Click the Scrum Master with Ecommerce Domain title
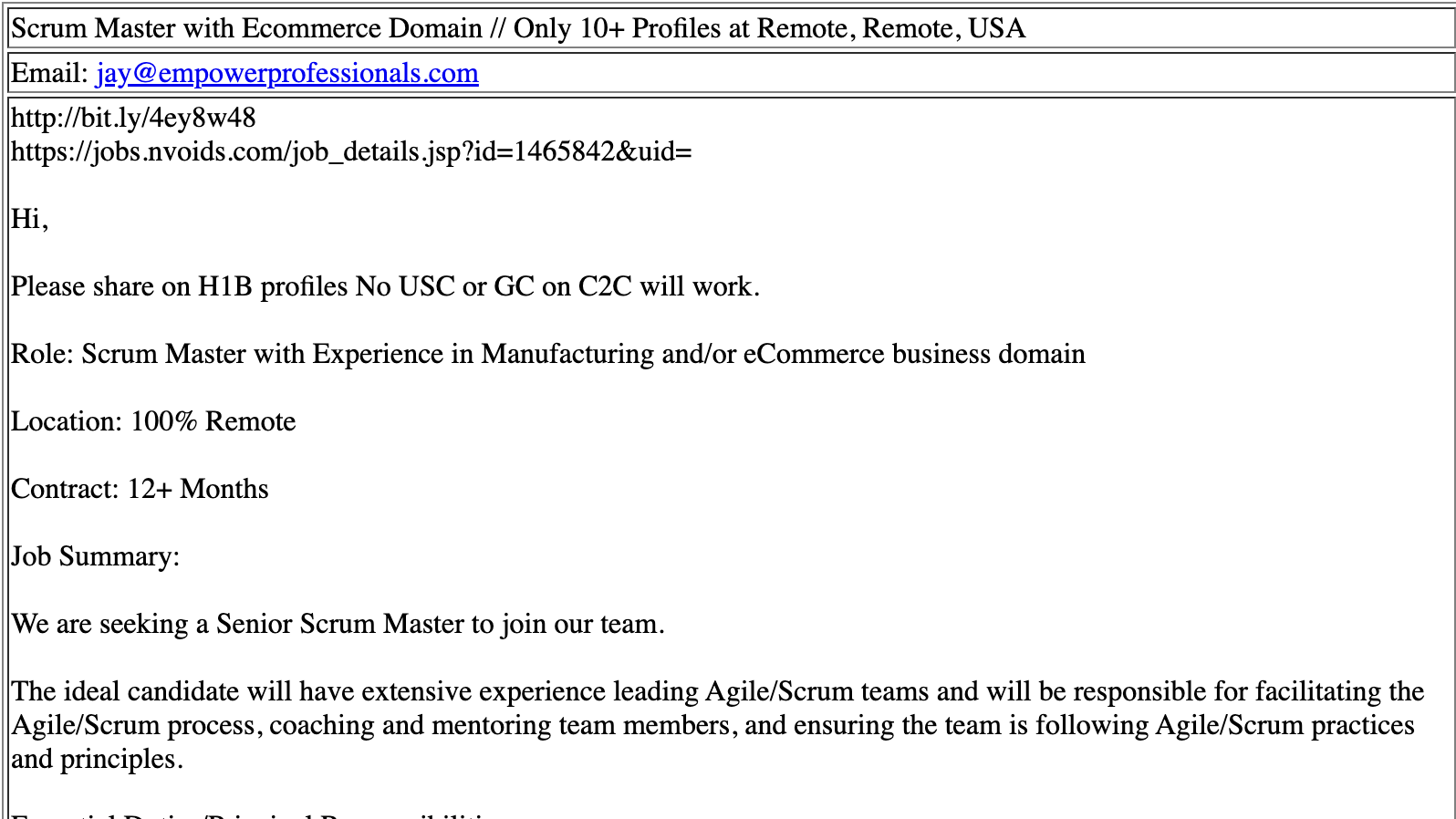Screen dimensions: 1456x819 [x=246, y=28]
